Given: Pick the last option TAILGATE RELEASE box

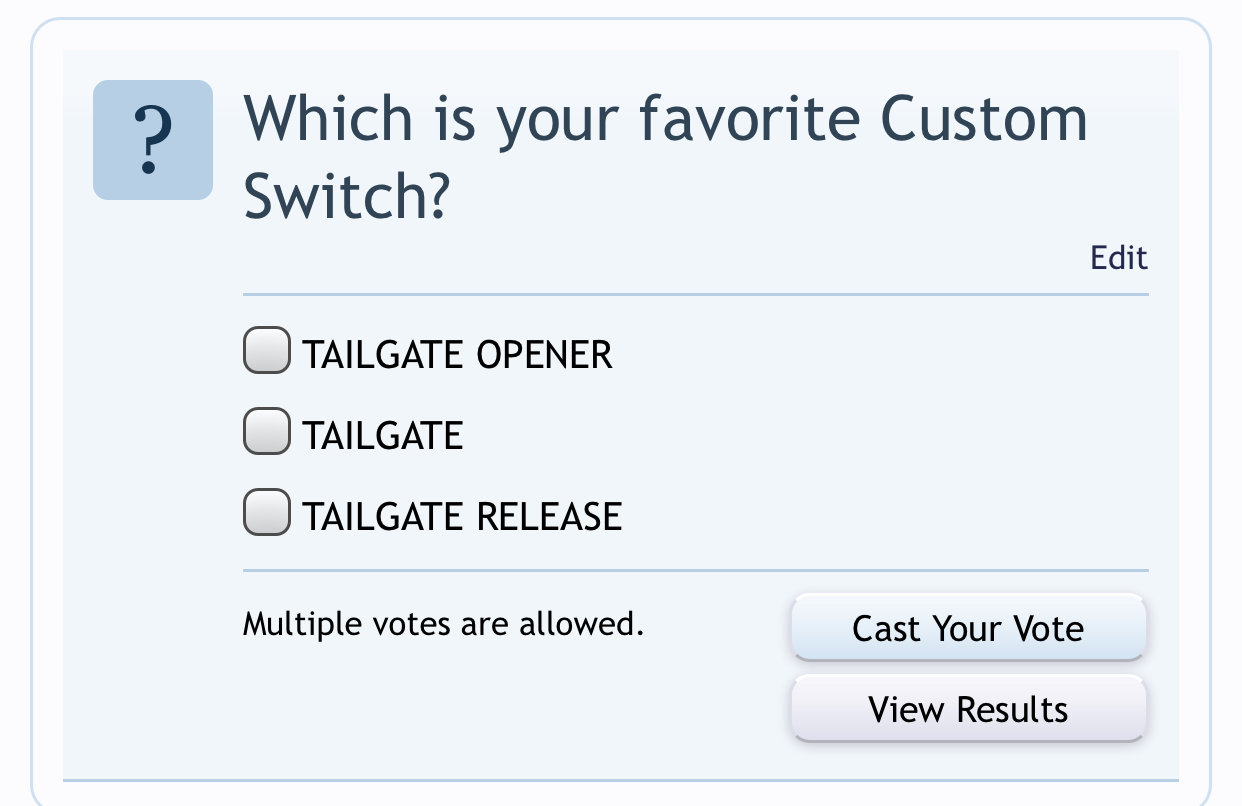Looking at the screenshot, I should pos(267,513).
